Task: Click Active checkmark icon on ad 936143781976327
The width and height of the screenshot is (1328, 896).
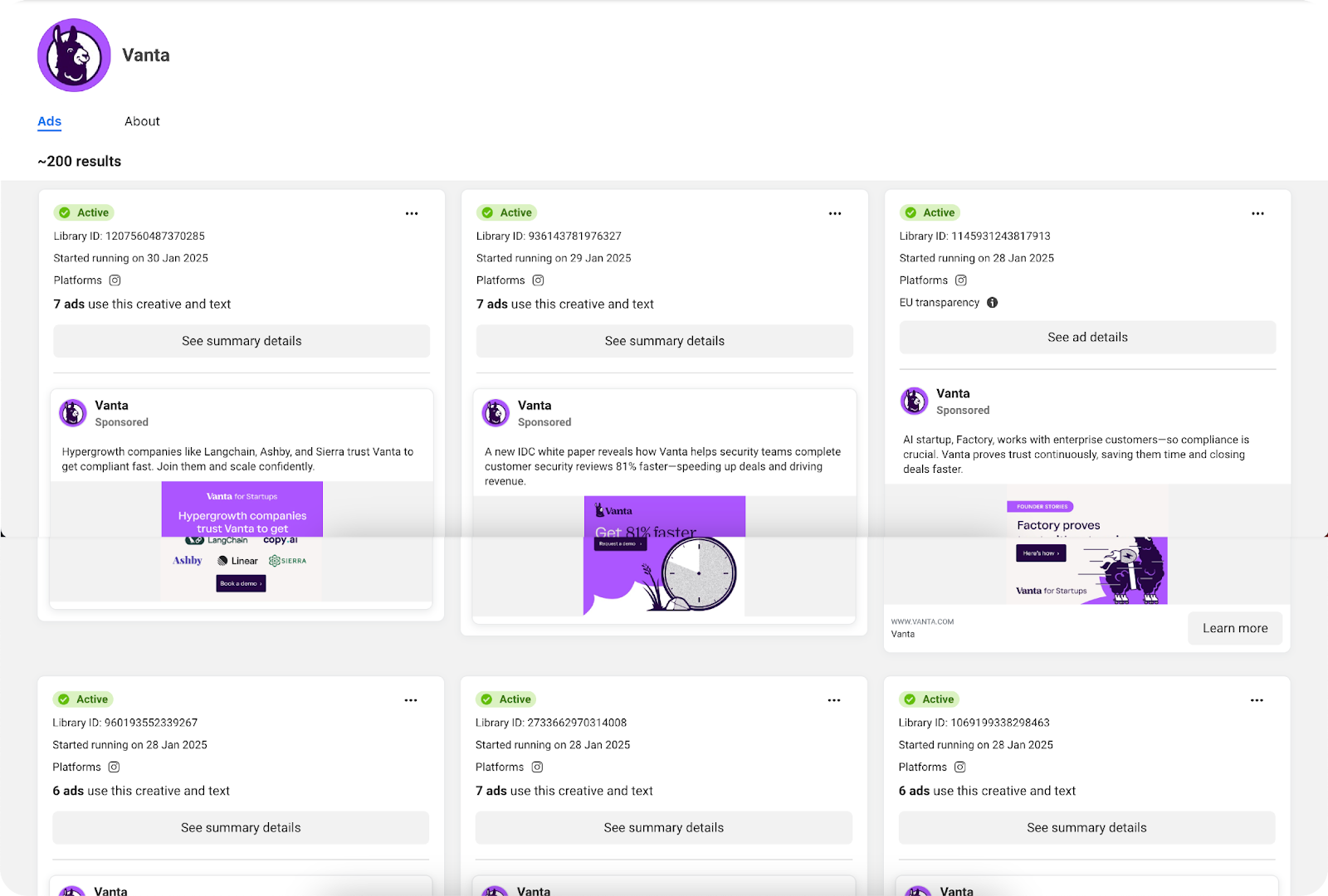Action: 488,213
